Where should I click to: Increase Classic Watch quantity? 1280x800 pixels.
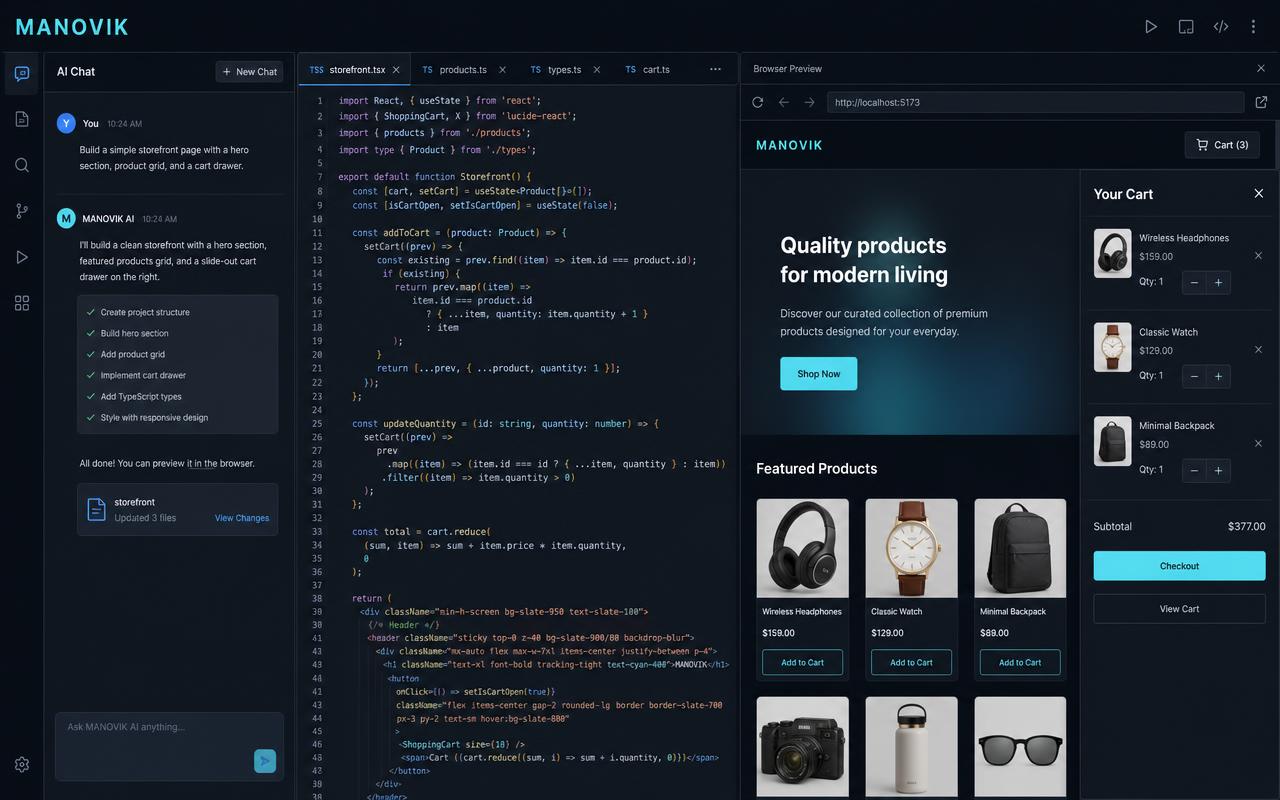coord(1218,377)
